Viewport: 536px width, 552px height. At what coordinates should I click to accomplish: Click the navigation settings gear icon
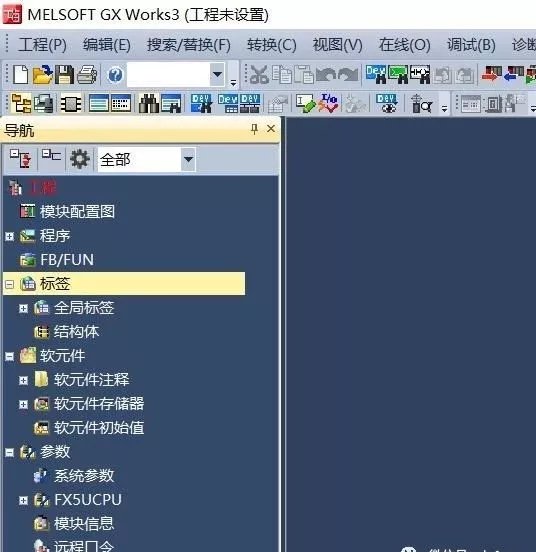coord(80,159)
